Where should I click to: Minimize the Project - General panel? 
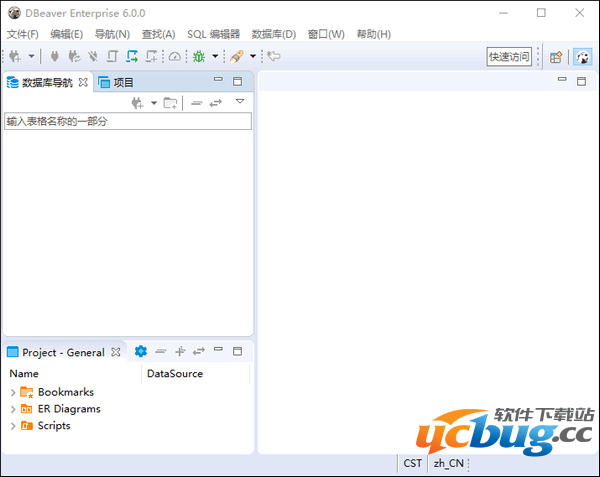pos(218,349)
